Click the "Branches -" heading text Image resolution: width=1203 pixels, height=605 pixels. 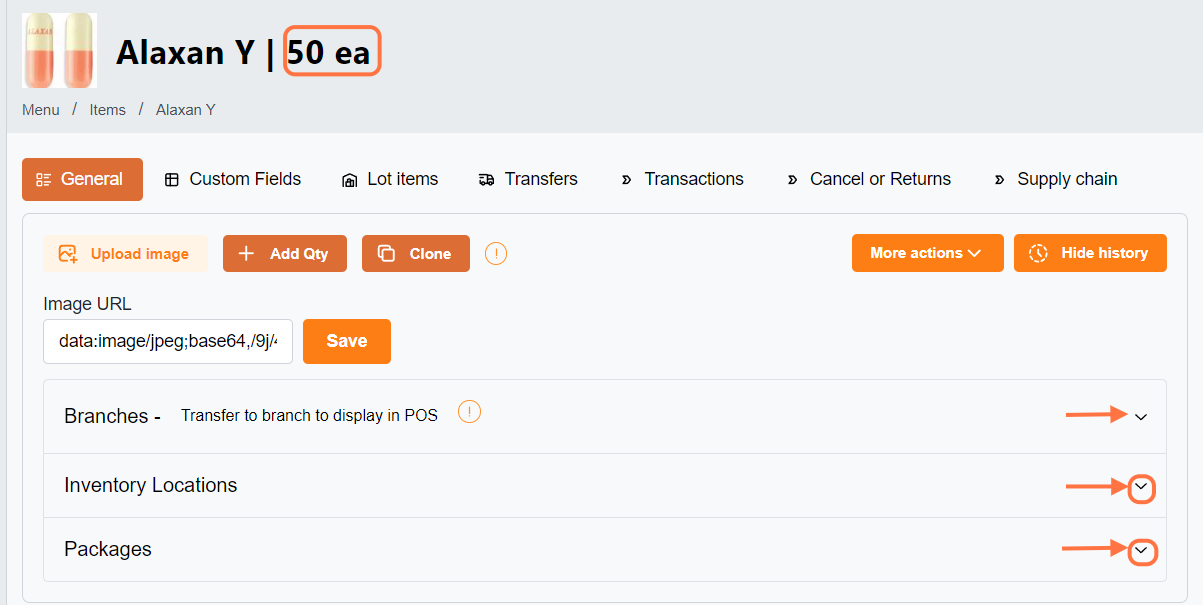tap(112, 416)
